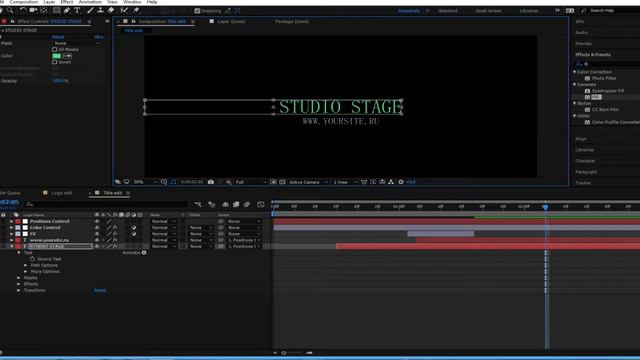This screenshot has height=360, width=640.
Task: Open the composition mini-flowchart icon
Action: click(x=198, y=204)
